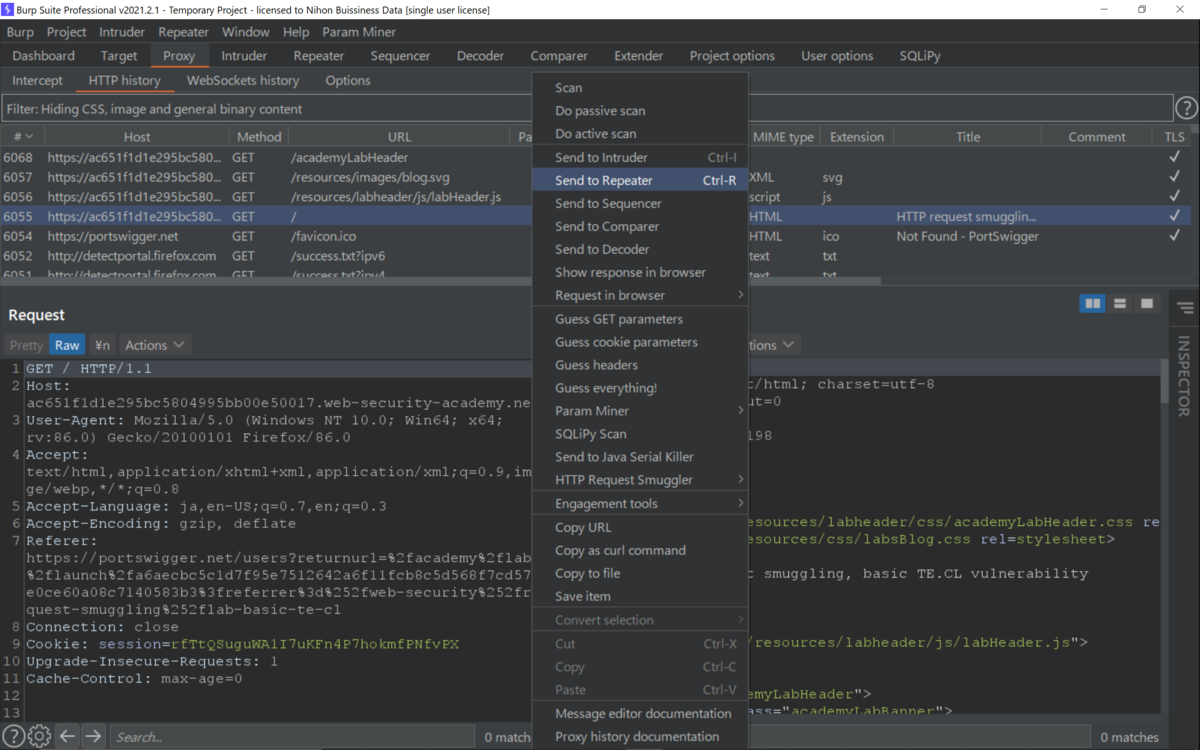
Task: Sort history by the Host column header
Action: tap(137, 137)
